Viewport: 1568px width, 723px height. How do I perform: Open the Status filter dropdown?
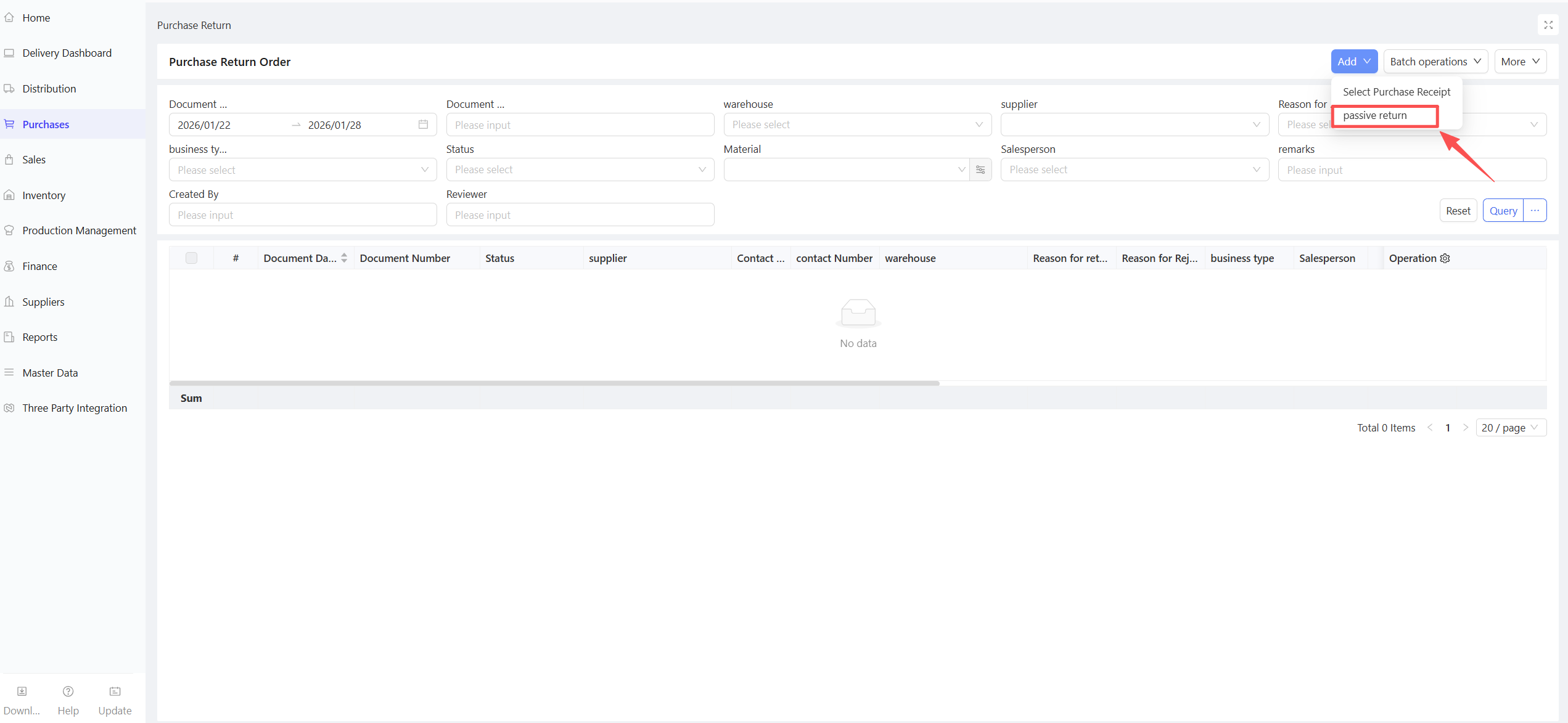(x=580, y=170)
